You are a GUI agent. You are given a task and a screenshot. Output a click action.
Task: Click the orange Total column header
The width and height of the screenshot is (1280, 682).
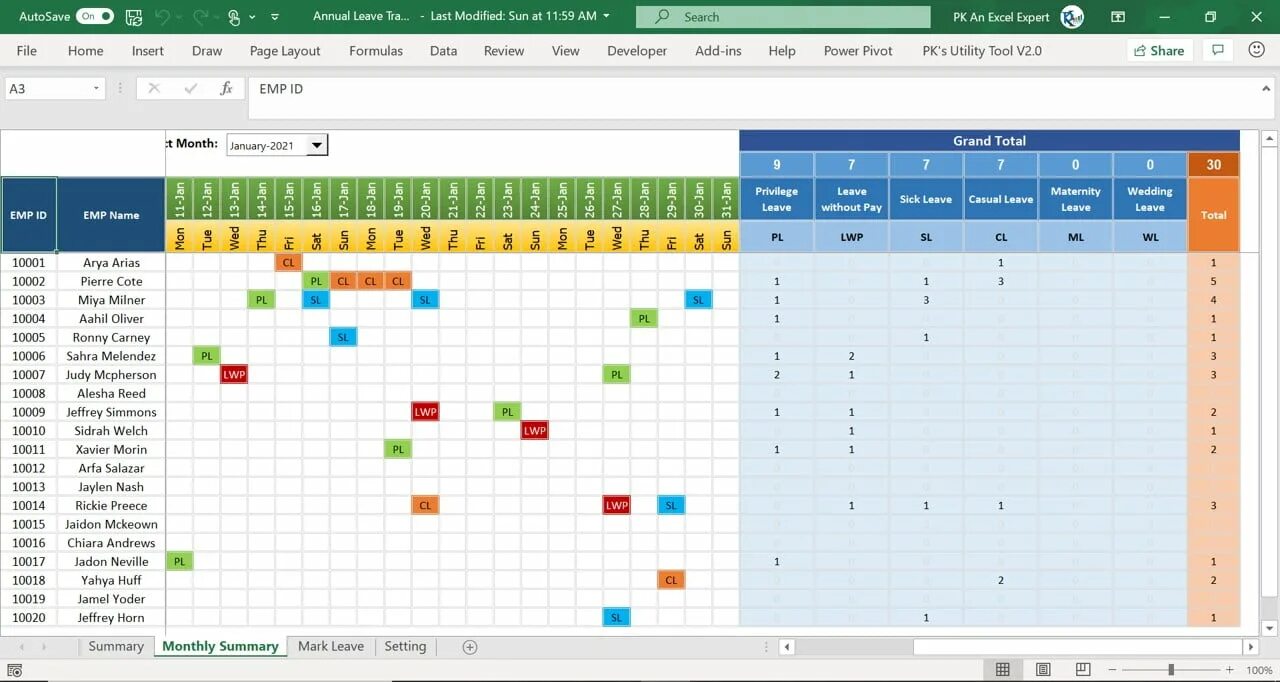click(1213, 215)
